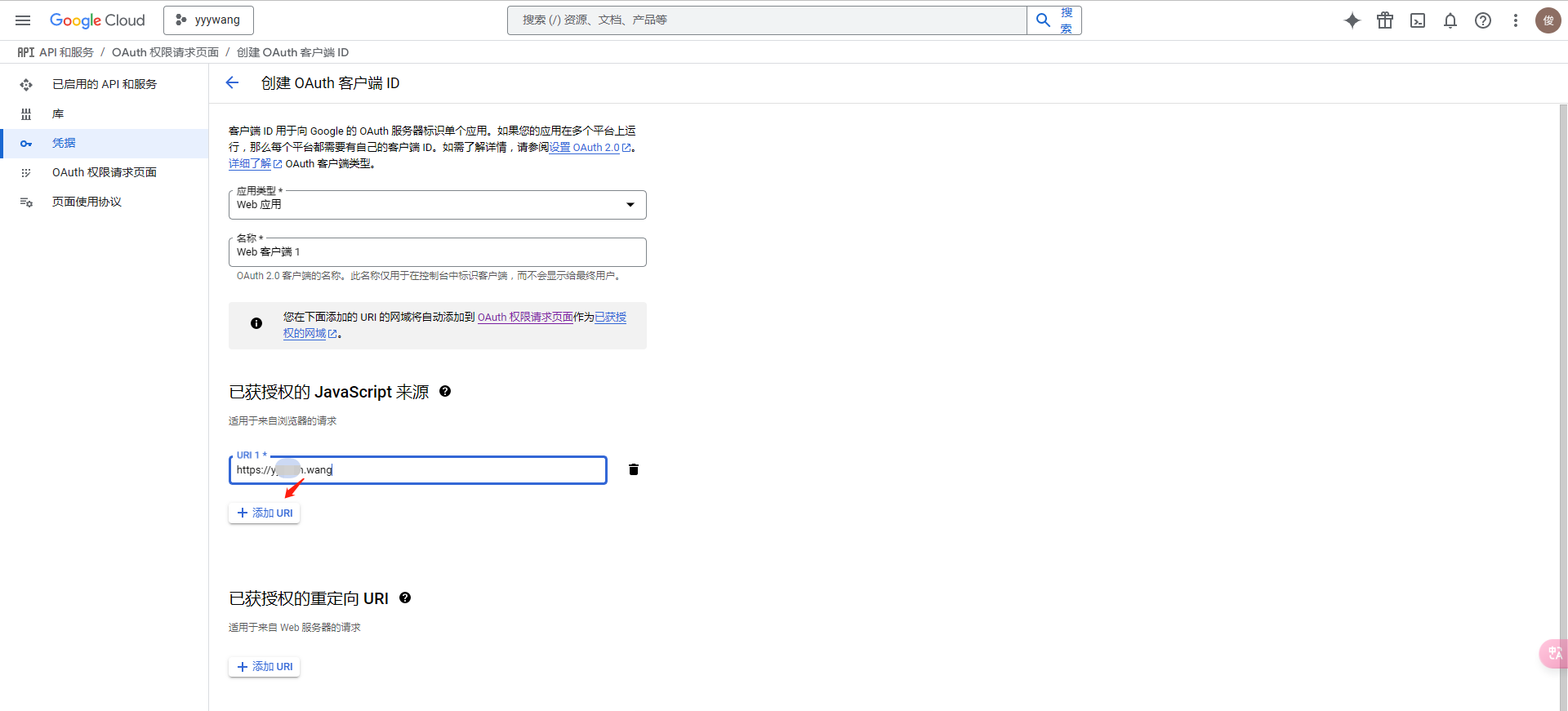Open OAuth 权限请求页面 in sidebar
The width and height of the screenshot is (1568, 711).
coord(105,173)
